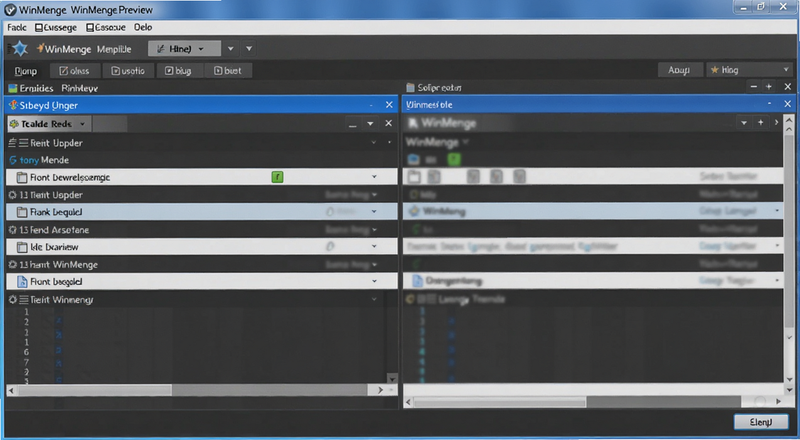Image resolution: width=800 pixels, height=440 pixels.
Task: Click the Sibeyd Unger title icon
Action: (x=13, y=105)
